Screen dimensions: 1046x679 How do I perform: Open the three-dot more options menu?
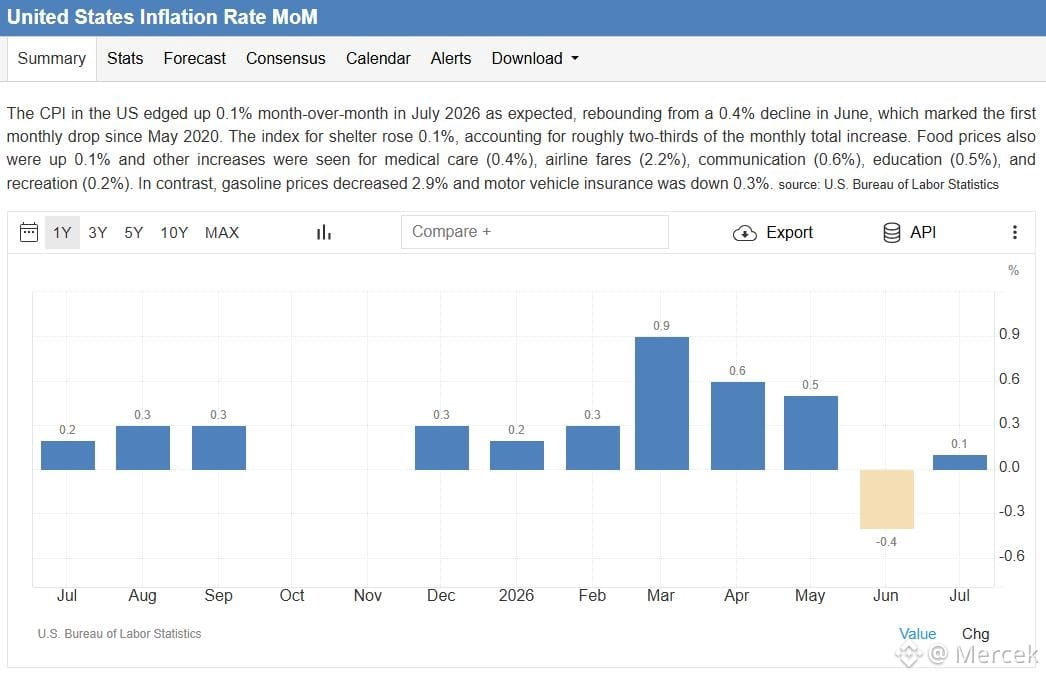pos(1015,232)
